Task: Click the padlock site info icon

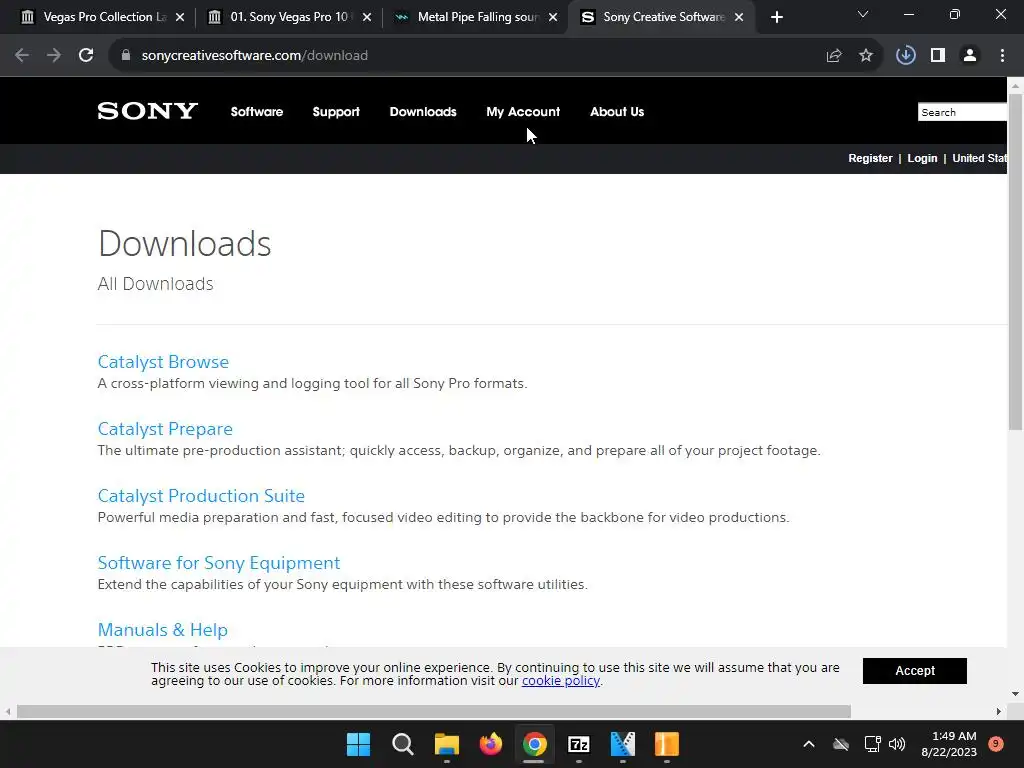Action: 126,56
